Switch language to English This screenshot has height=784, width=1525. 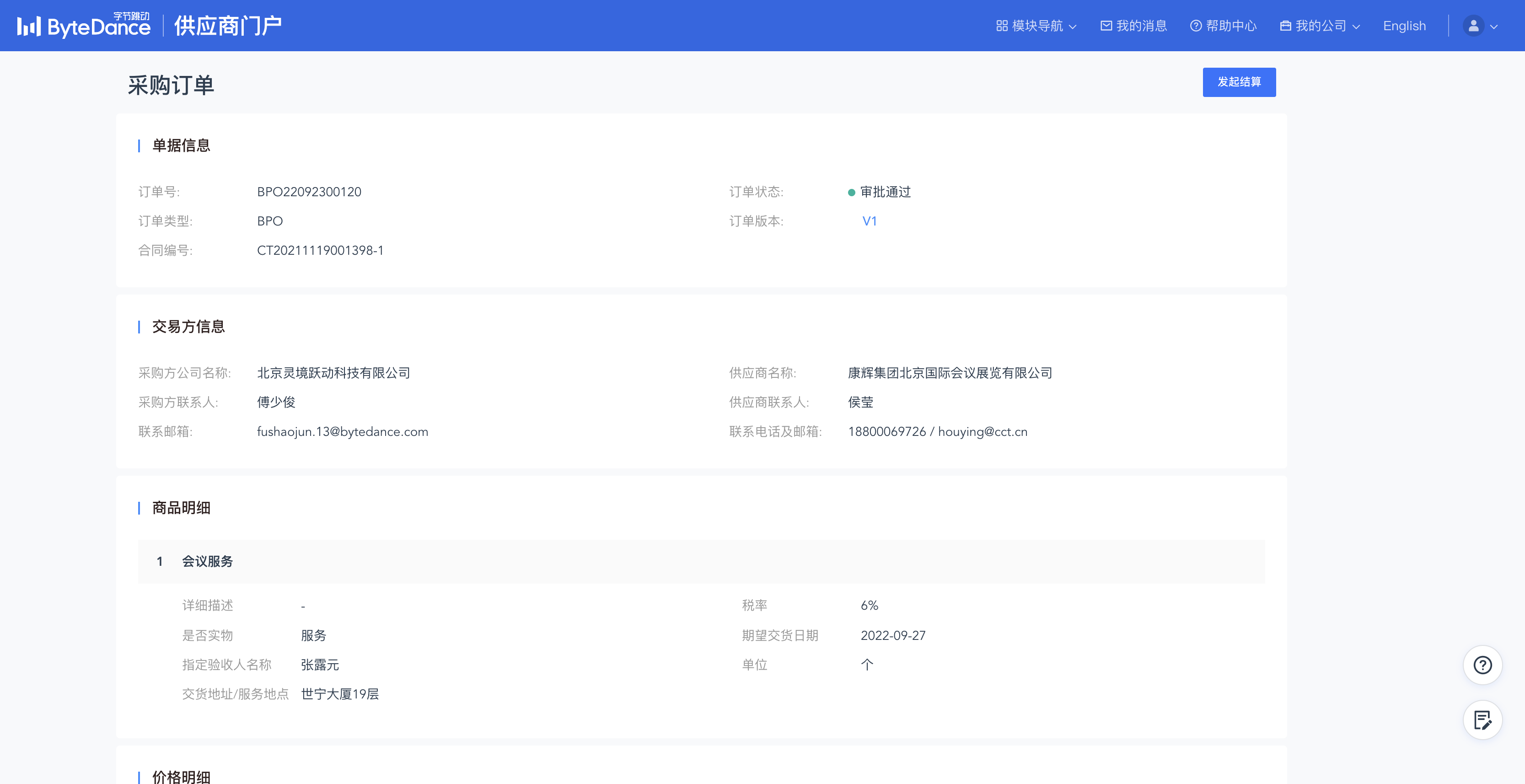click(x=1404, y=26)
